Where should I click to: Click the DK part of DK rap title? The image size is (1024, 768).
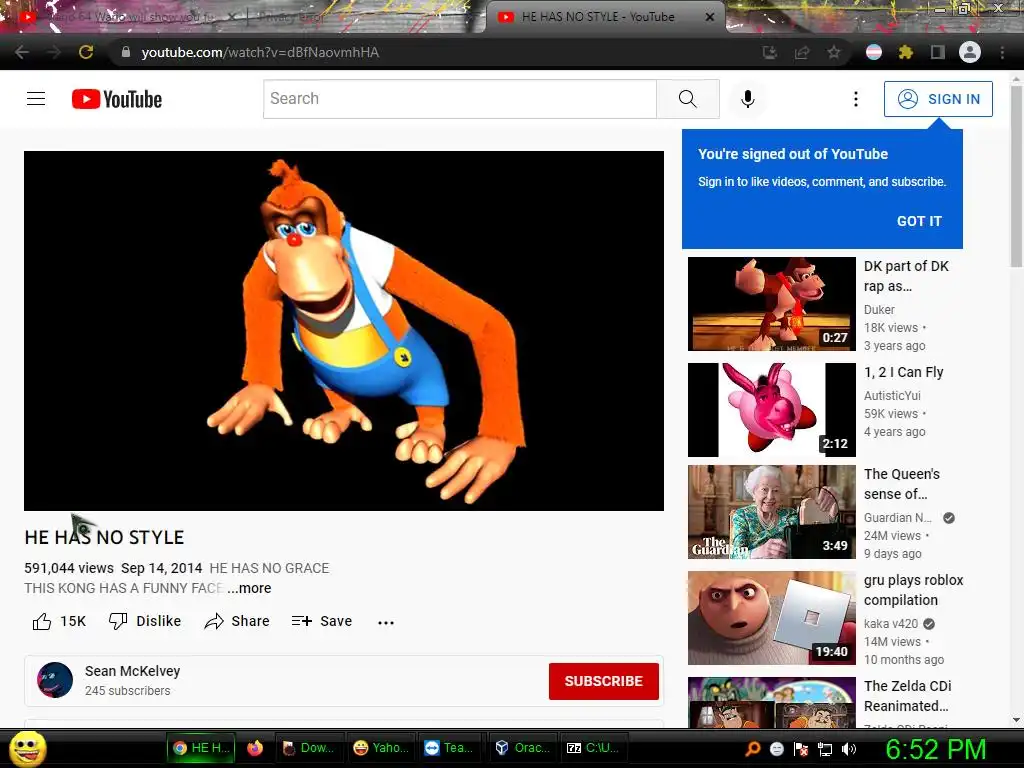click(906, 276)
